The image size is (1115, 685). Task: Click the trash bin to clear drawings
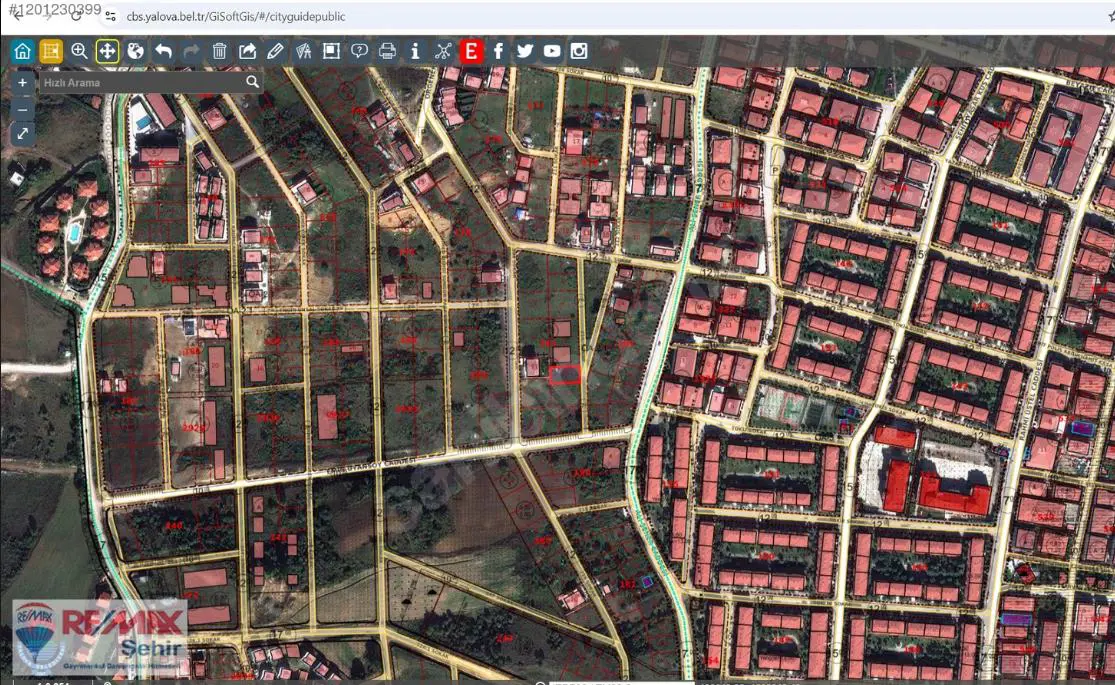point(219,51)
